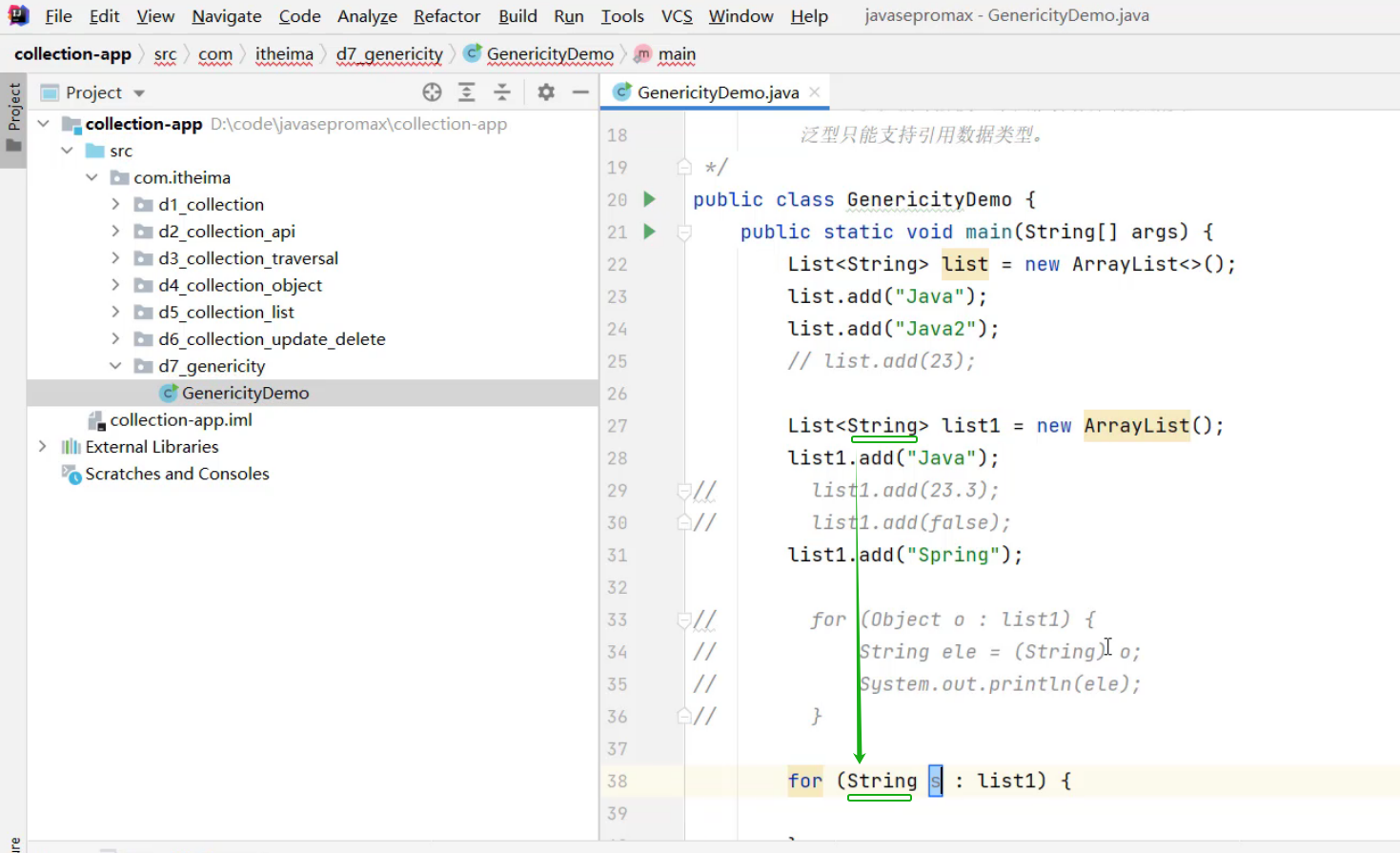Click d7_genericity in the breadcrumb
Screen dimensions: 1400x853
coord(389,54)
